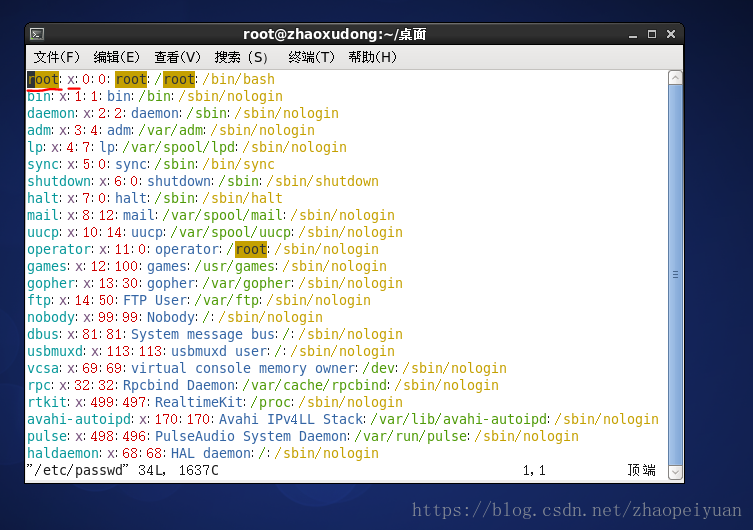This screenshot has width=753, height=530.
Task: Click '/var/spool/uucp' path
Action: tap(231, 232)
